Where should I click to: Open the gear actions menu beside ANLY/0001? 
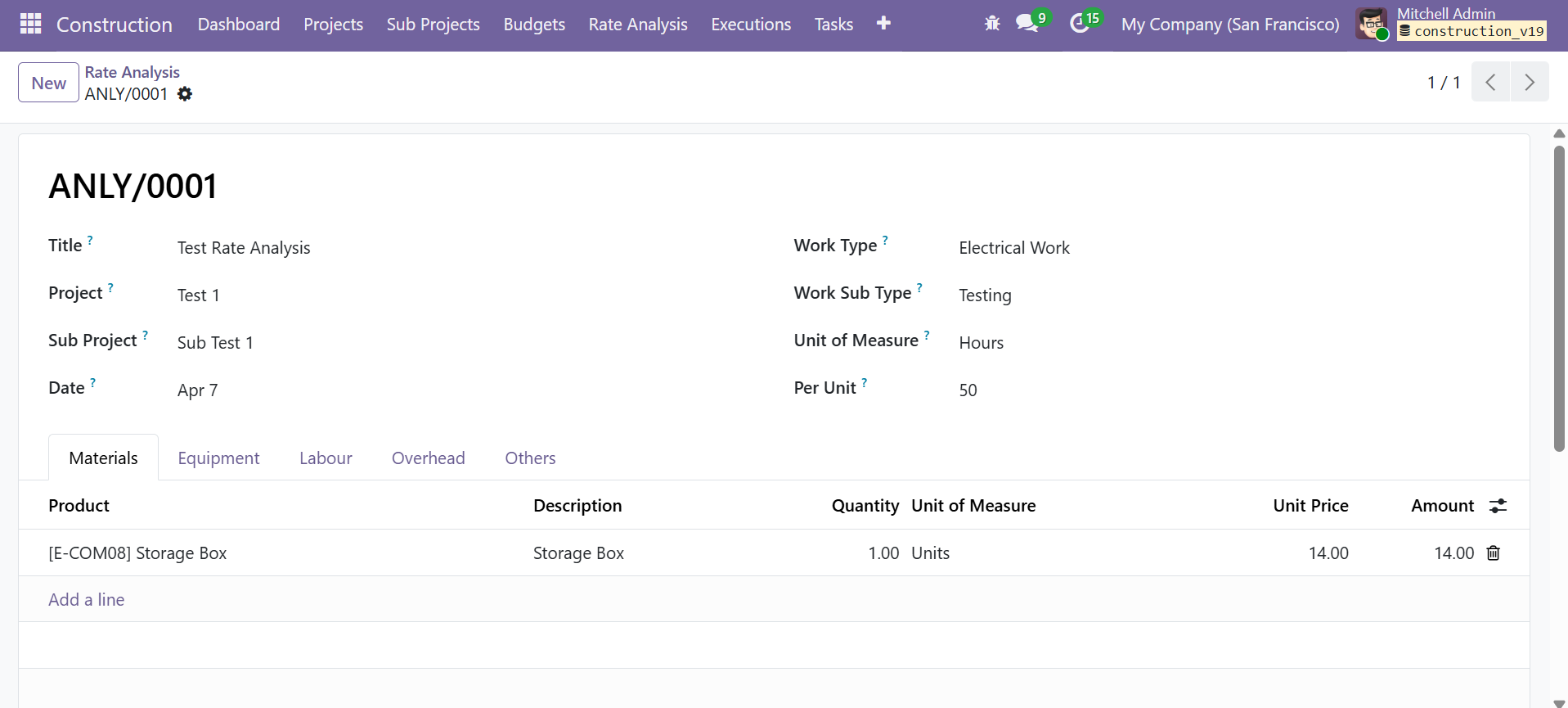pos(185,94)
